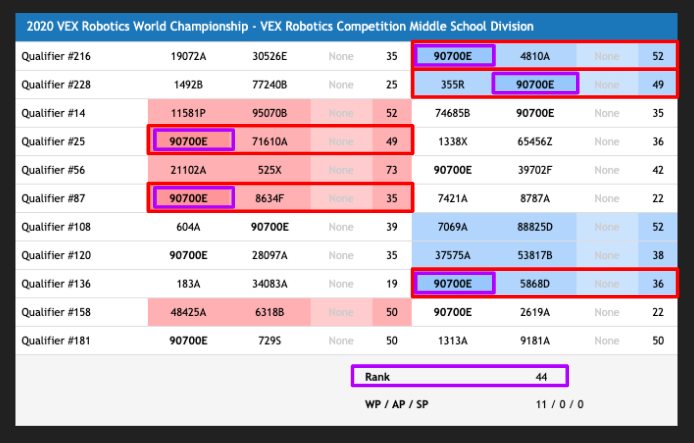Select 90700E in the Qualifier #228 row
Viewport: 694px width, 443px height.
click(535, 85)
